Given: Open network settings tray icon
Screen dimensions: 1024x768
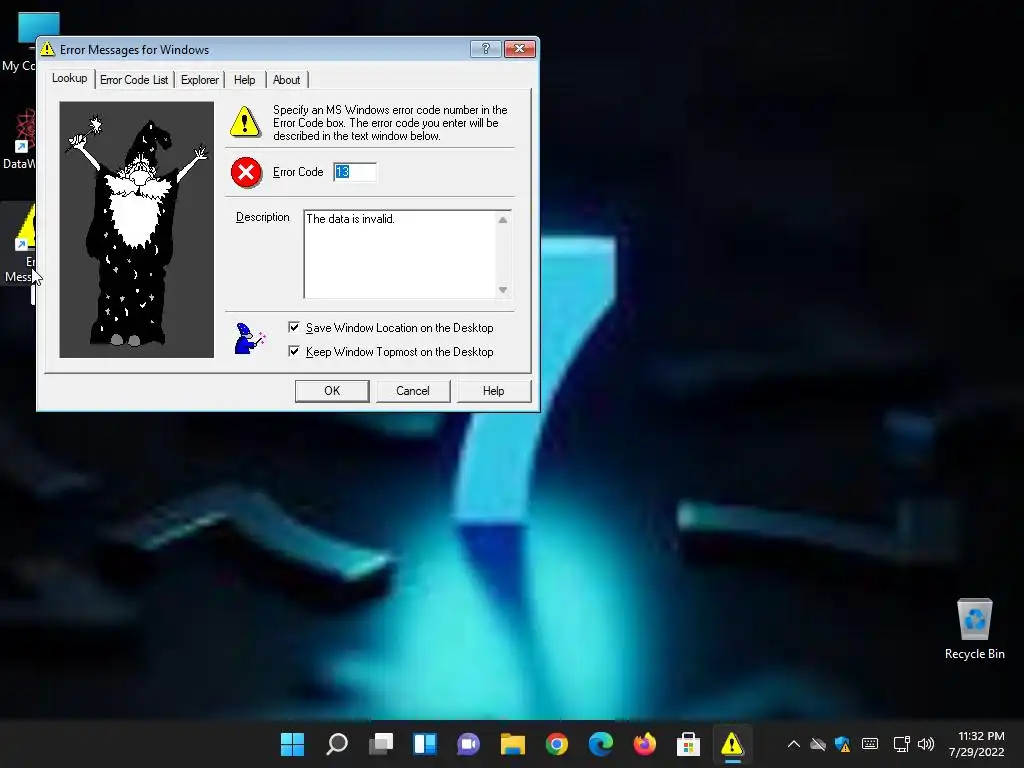Looking at the screenshot, I should pyautogui.click(x=902, y=744).
